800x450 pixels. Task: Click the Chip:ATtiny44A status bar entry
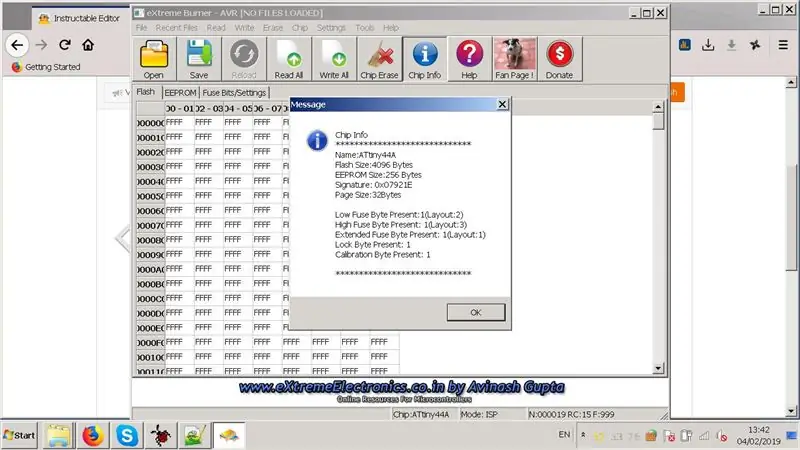click(421, 414)
